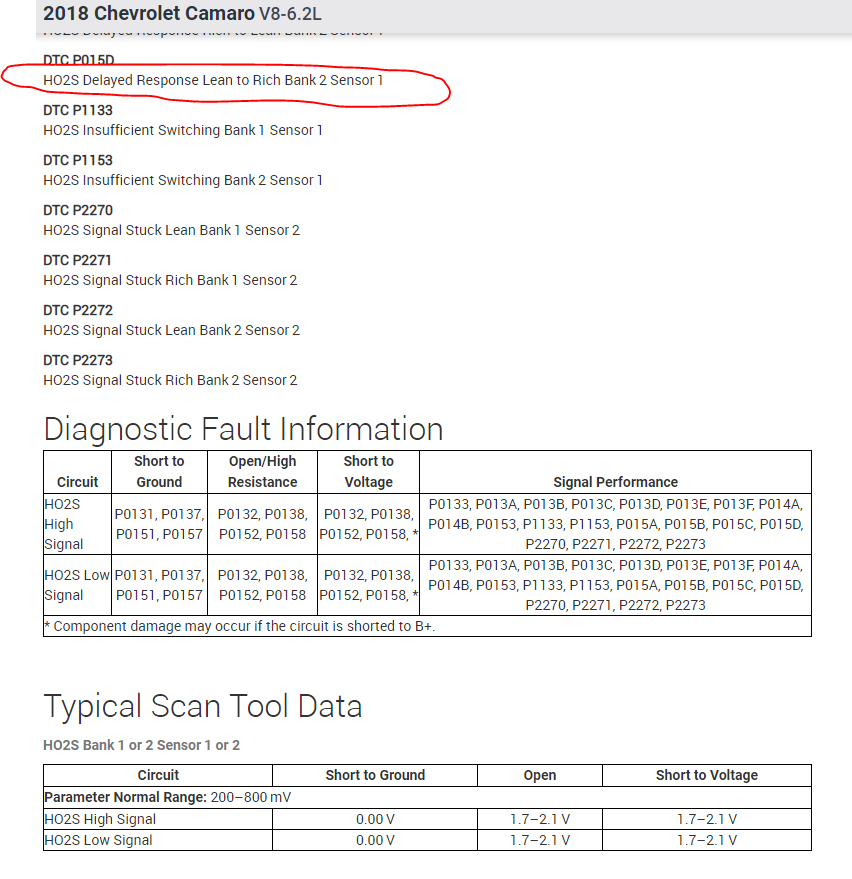Click the Open 1.7–2.1 V value for HO2S Low Signal

click(x=540, y=840)
